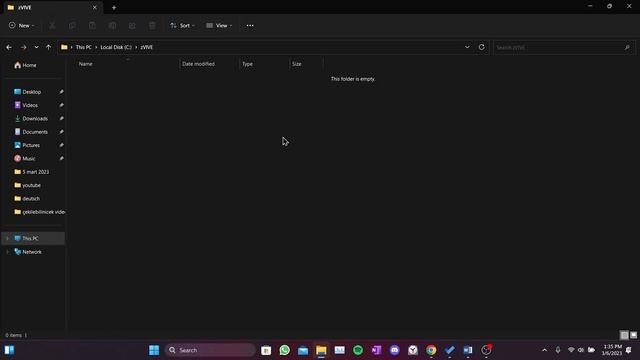The image size is (640, 360).
Task: Unpin Desktop using its pin icon
Action: (61, 92)
